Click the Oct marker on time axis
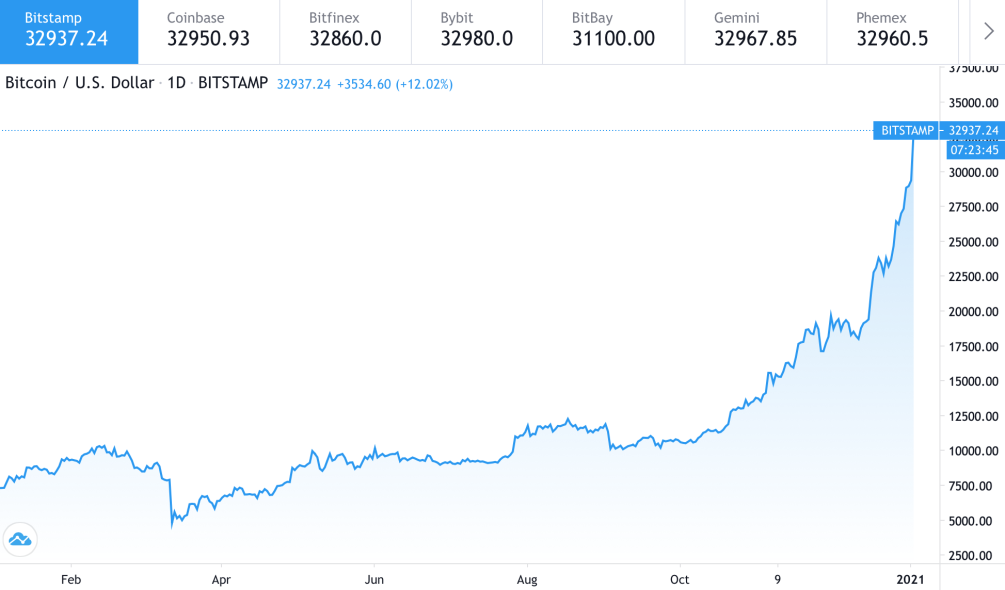This screenshot has width=1005, height=590. [679, 579]
